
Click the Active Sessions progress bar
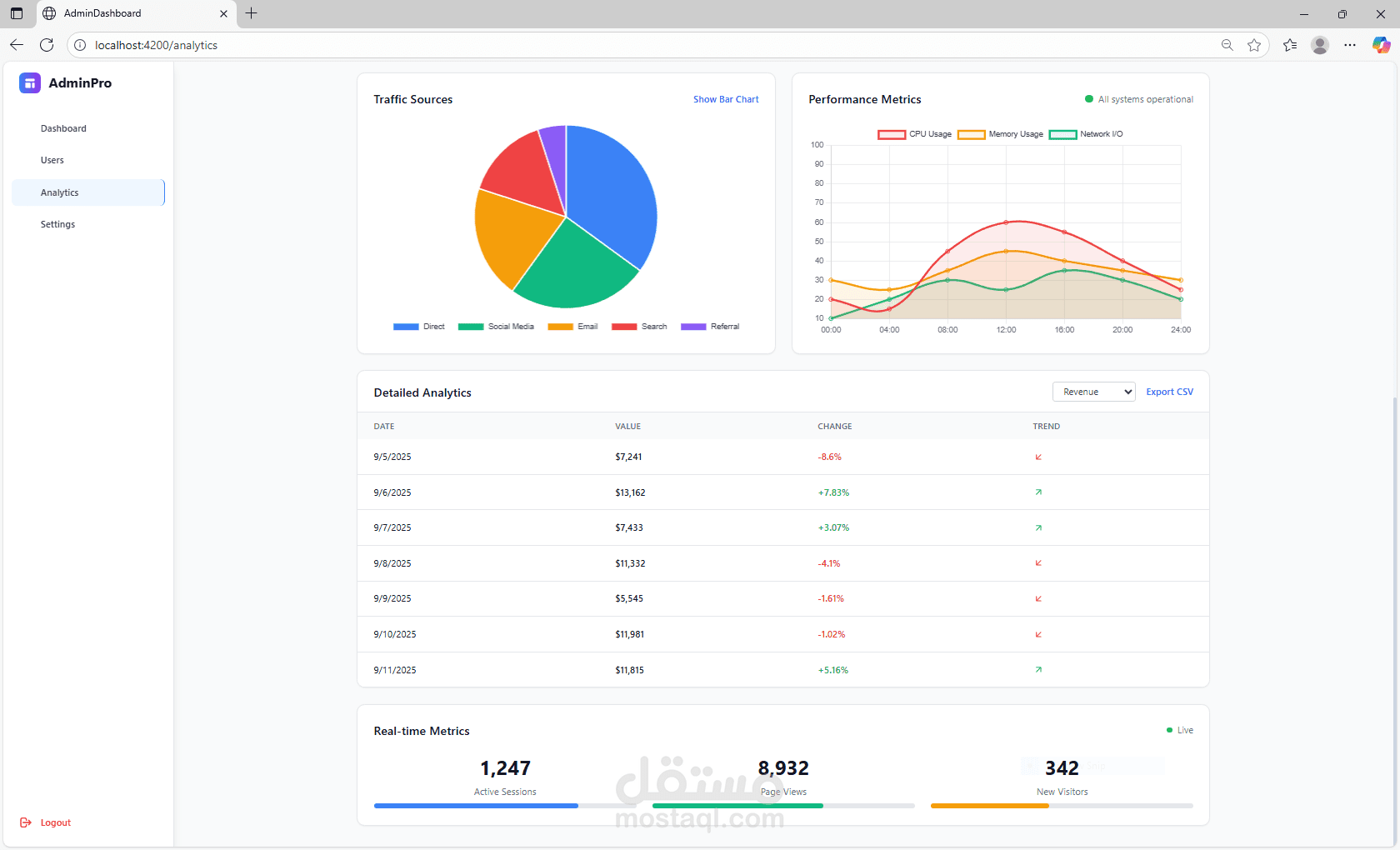(x=505, y=806)
